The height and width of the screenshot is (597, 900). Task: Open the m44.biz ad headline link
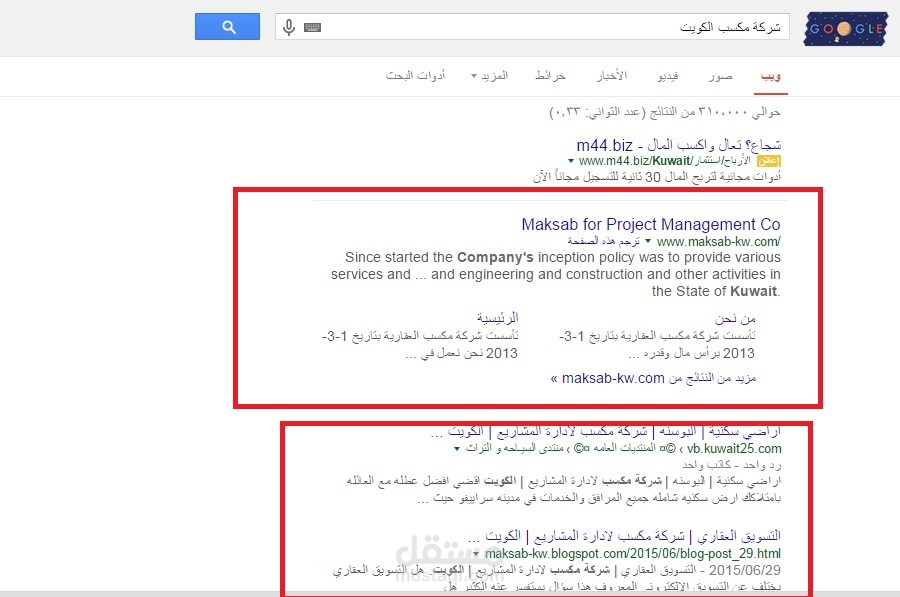[678, 145]
